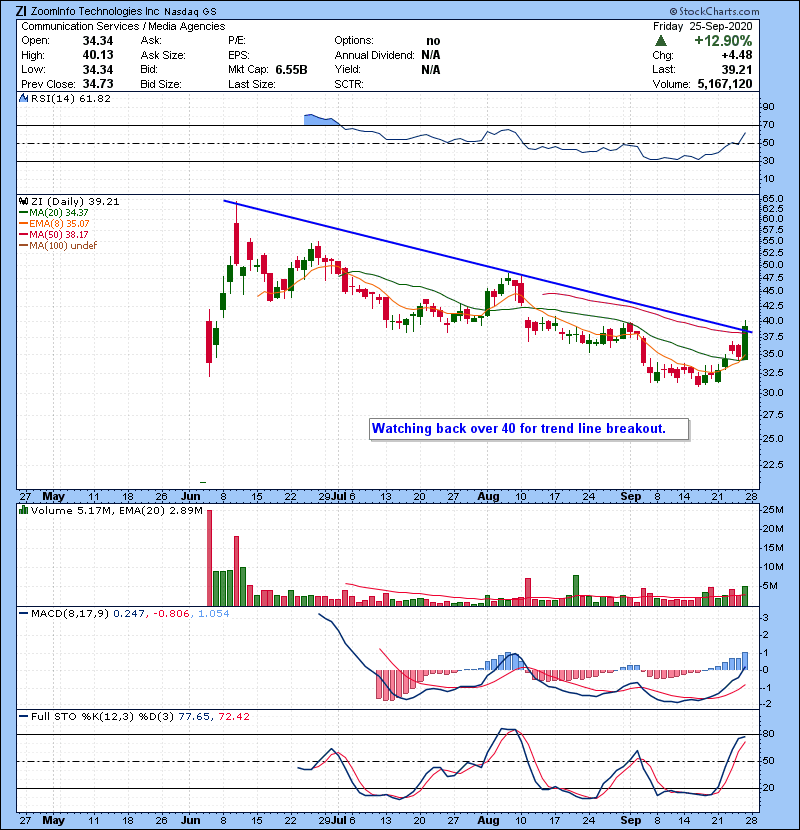Click the green up-arrow change indicator
800x830 pixels.
pos(660,41)
